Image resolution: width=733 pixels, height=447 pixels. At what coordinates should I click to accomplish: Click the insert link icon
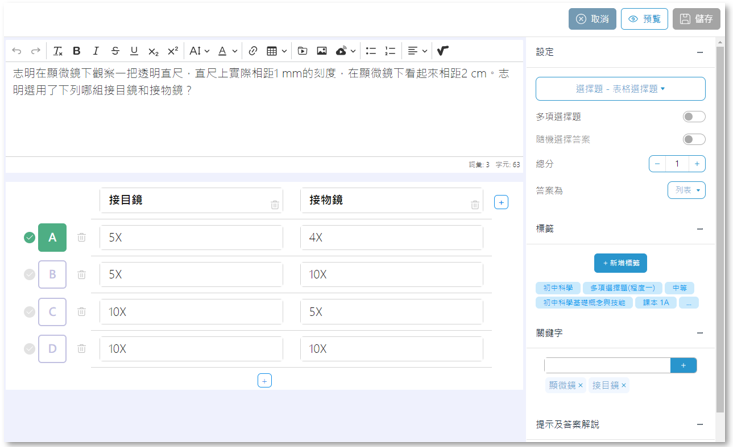(253, 50)
